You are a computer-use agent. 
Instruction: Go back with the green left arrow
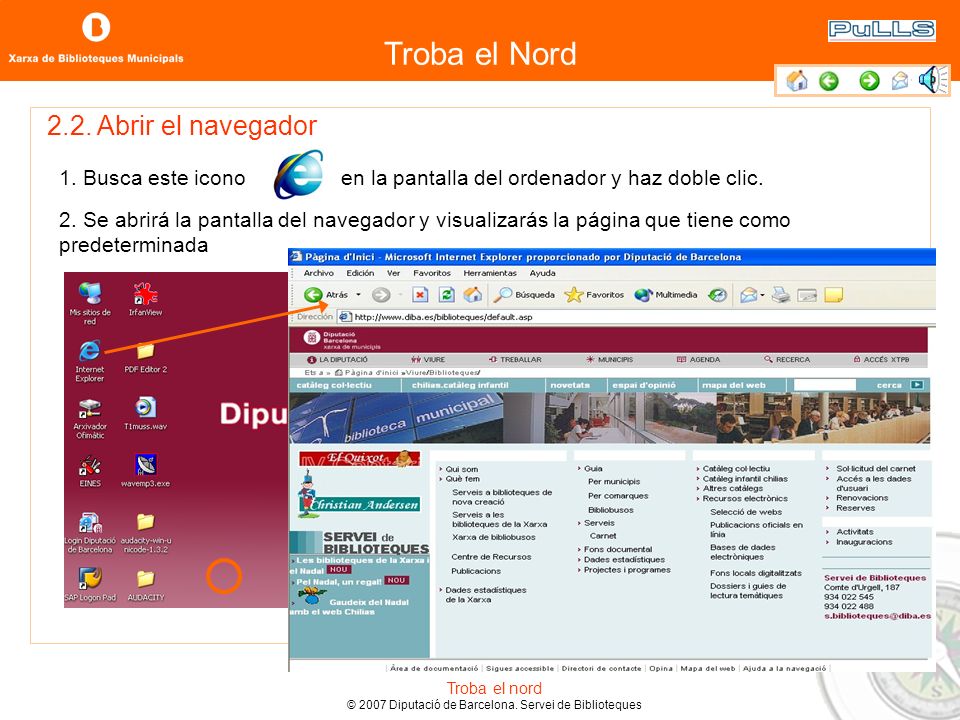(829, 80)
